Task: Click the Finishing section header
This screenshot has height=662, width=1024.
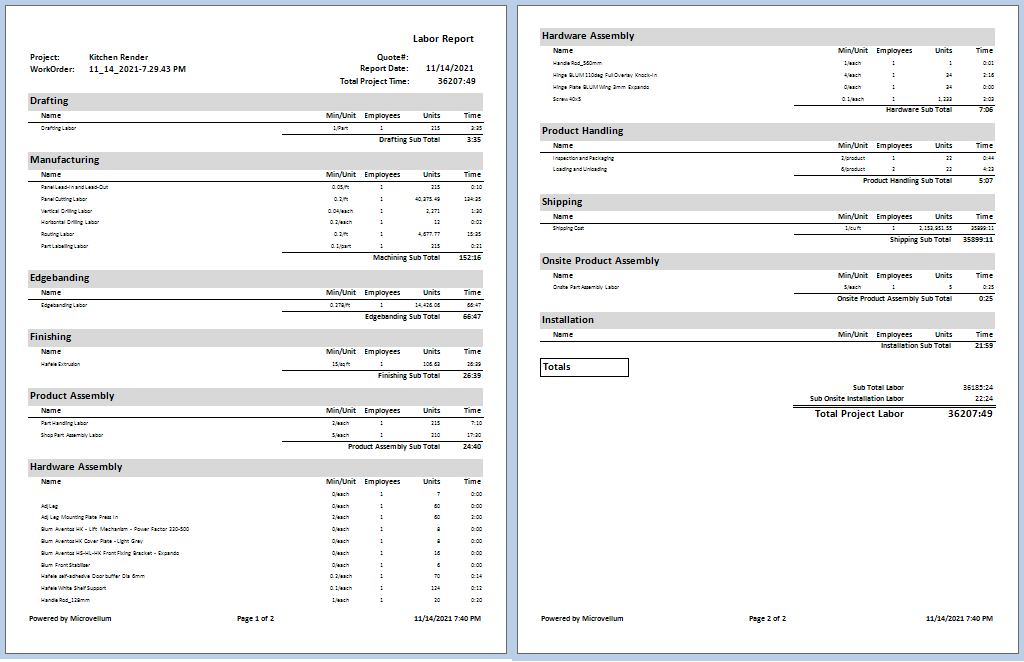Action: (x=51, y=337)
